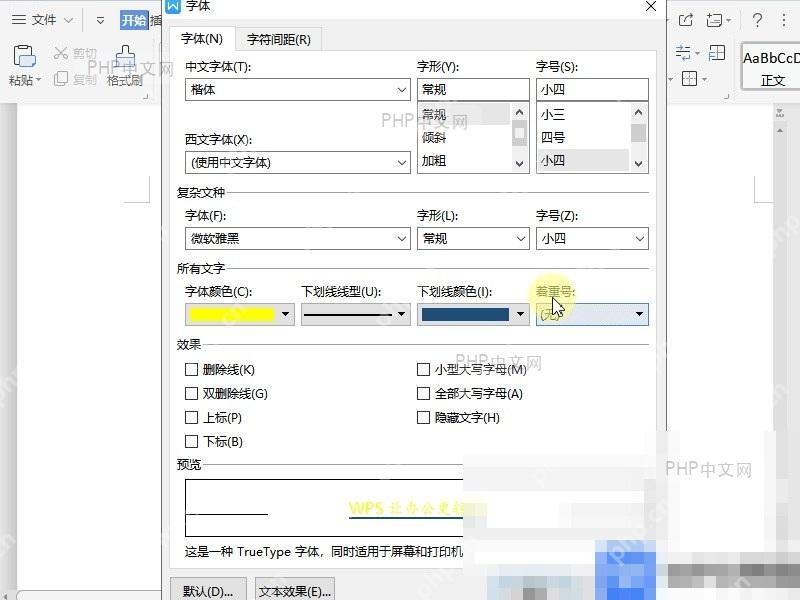Open complex script style (L) dropdown
The image size is (800, 600).
[473, 238]
